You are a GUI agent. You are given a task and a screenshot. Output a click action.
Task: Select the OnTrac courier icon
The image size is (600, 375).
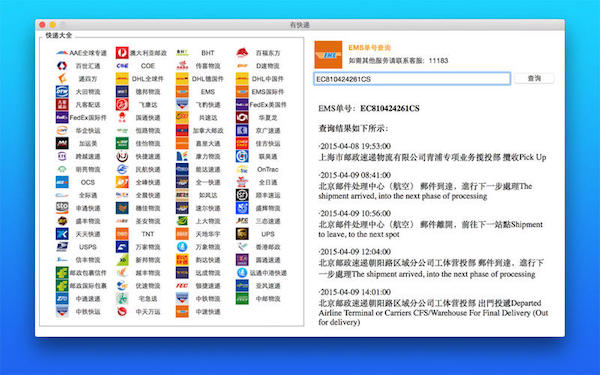tap(242, 169)
